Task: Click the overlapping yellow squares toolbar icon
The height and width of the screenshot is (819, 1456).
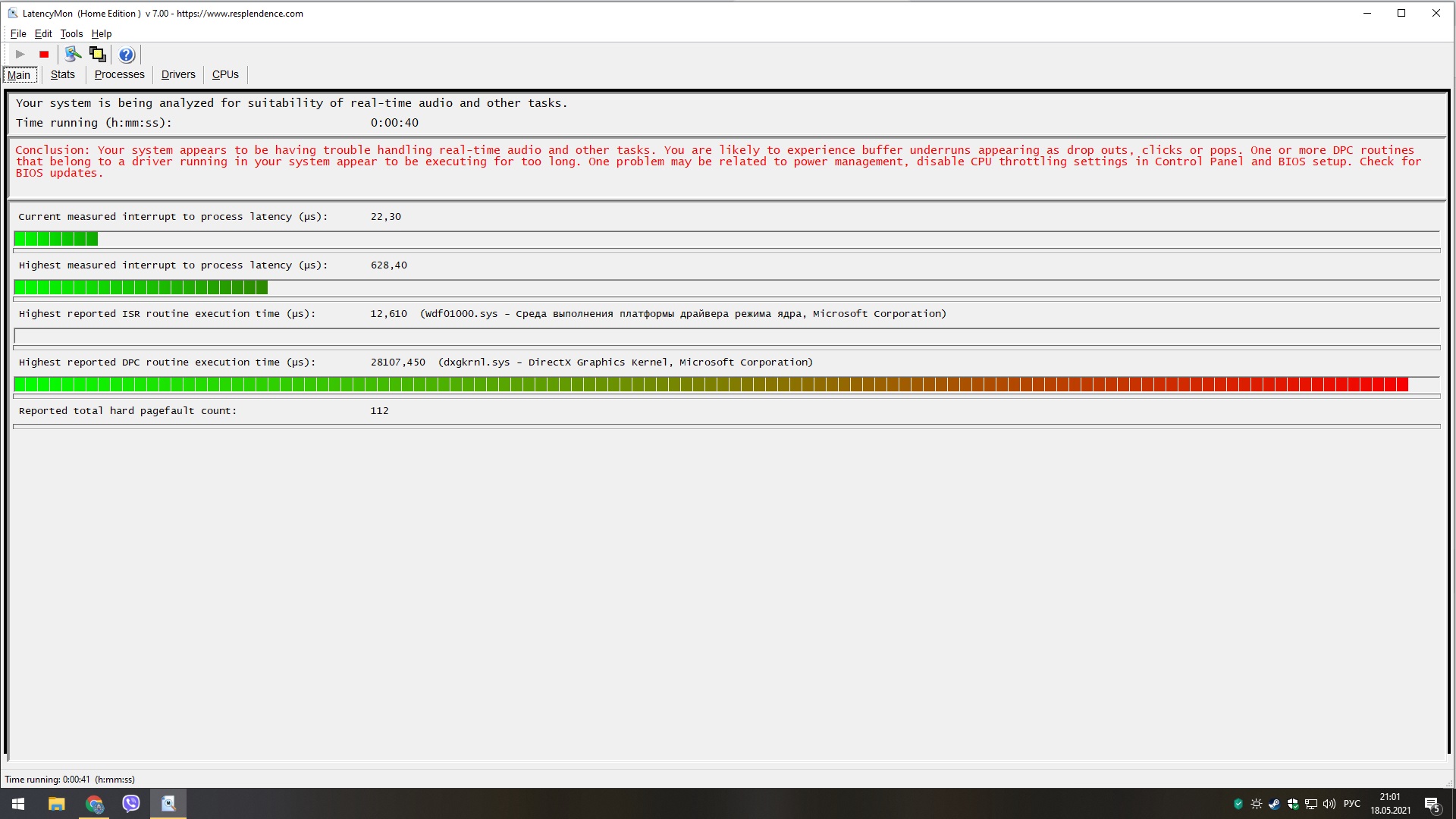Action: tap(97, 54)
